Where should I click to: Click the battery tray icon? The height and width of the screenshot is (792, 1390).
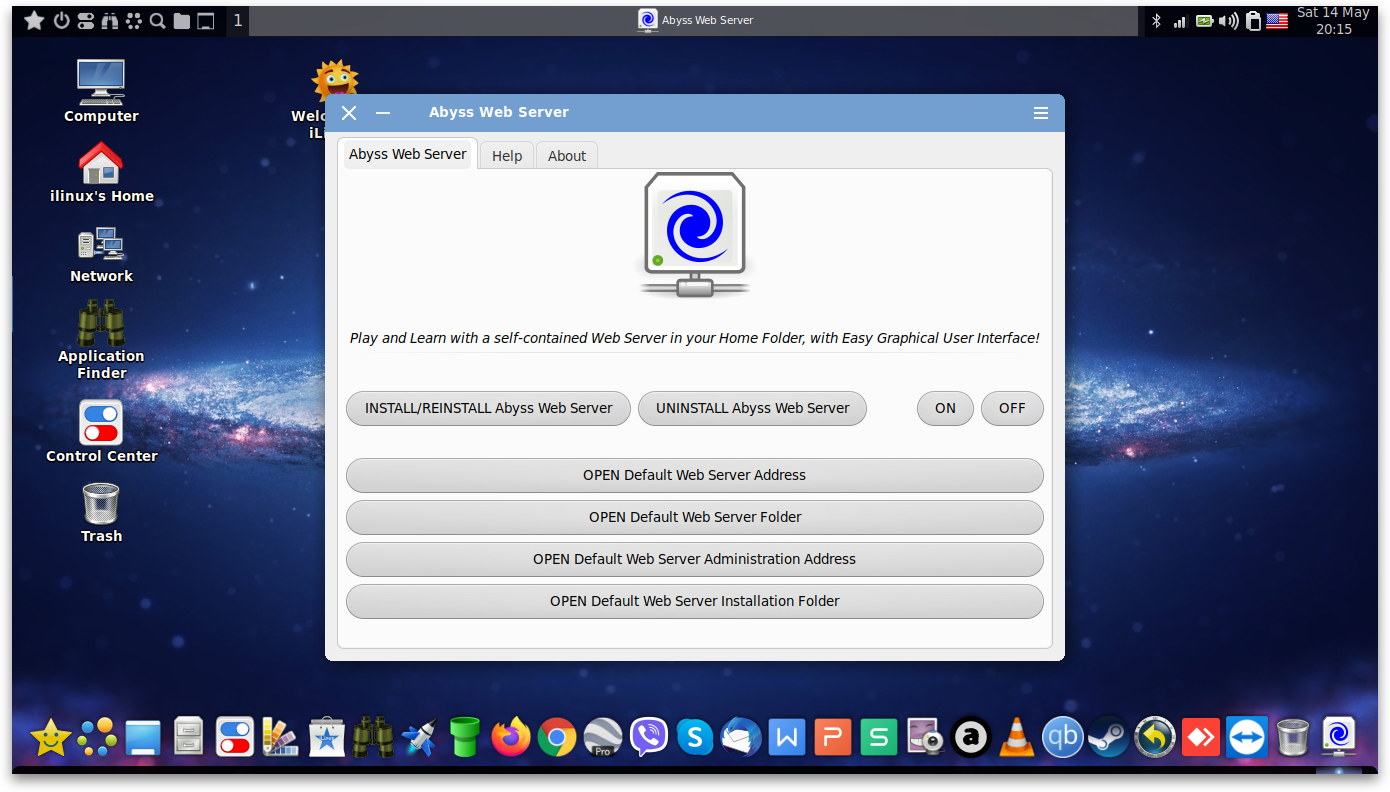point(1205,20)
